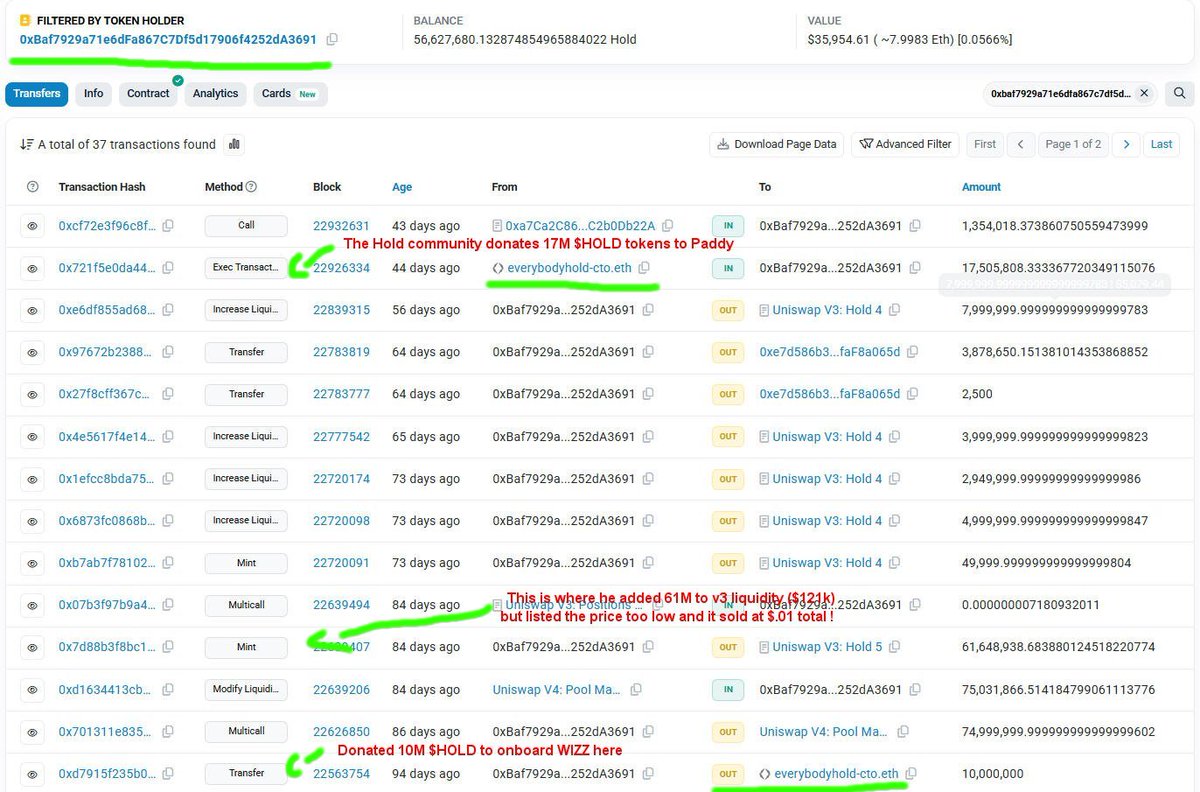Open the Info tab
The height and width of the screenshot is (792, 1200).
pyautogui.click(x=93, y=93)
